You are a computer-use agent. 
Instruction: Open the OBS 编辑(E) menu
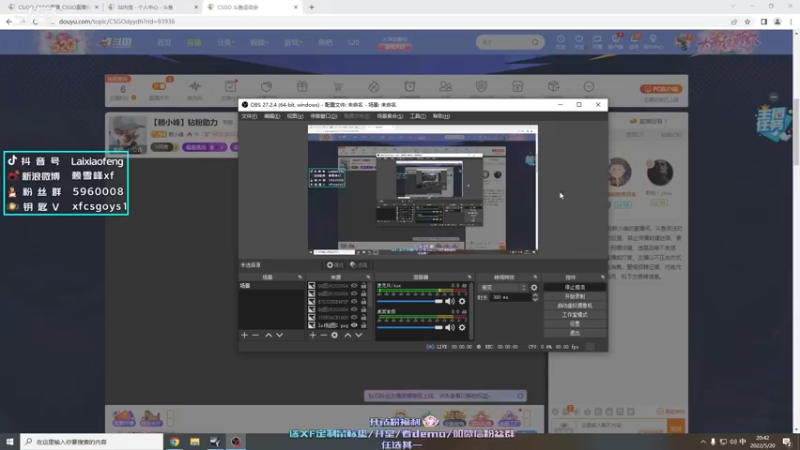coord(271,116)
